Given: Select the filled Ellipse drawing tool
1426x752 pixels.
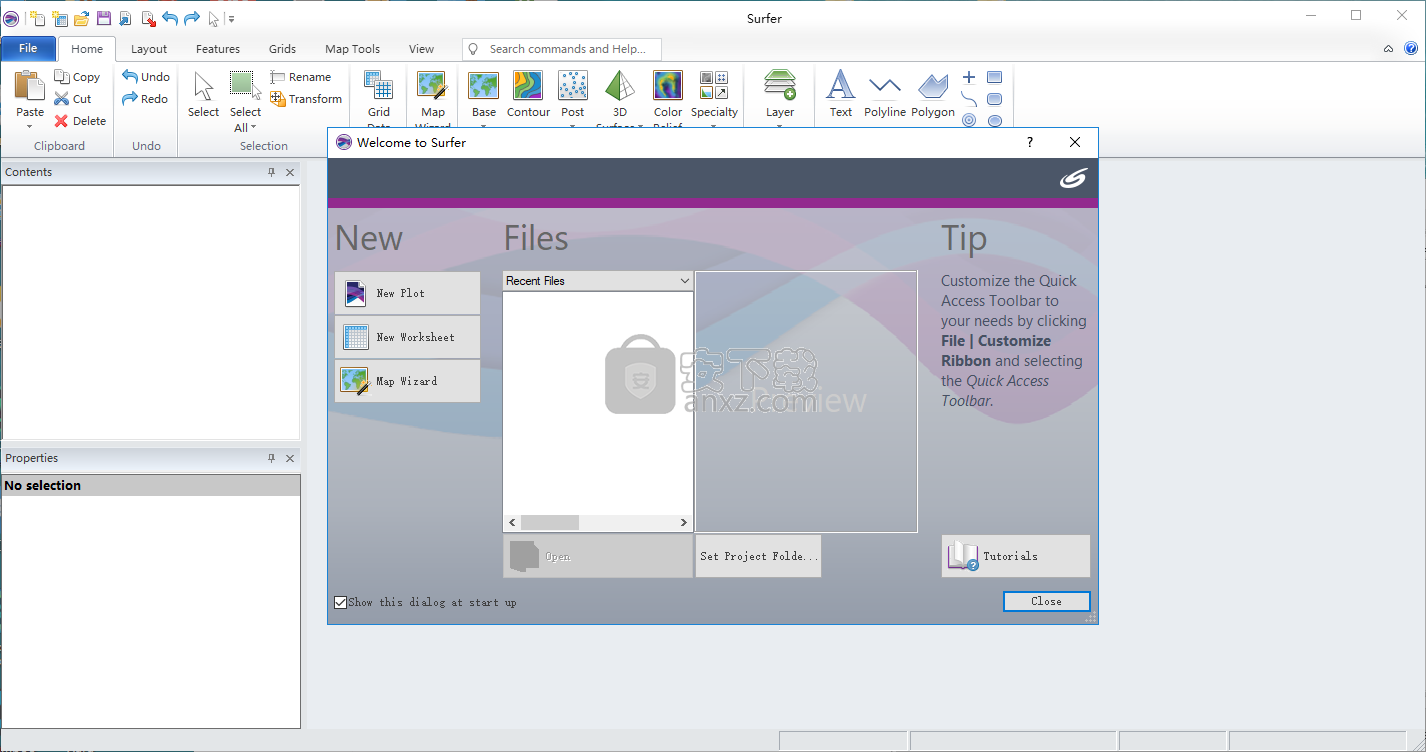Looking at the screenshot, I should pyautogui.click(x=995, y=121).
